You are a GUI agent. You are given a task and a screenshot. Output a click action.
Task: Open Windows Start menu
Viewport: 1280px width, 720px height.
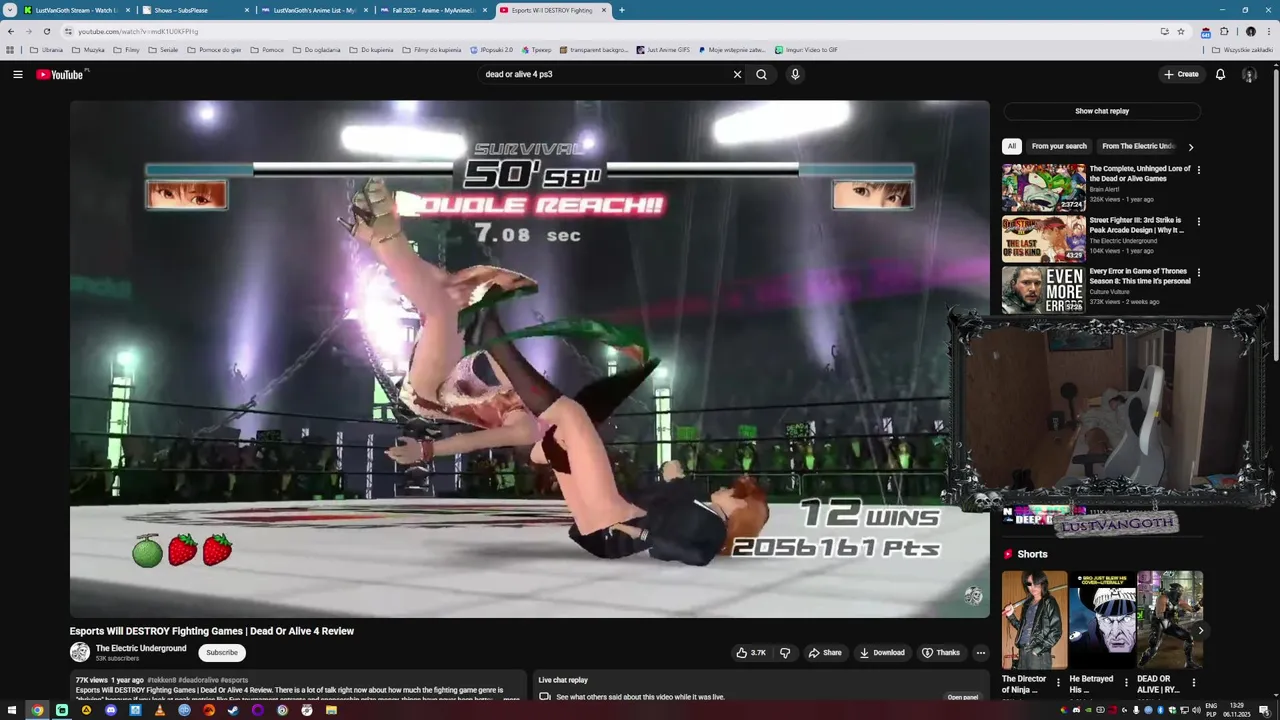pos(12,710)
